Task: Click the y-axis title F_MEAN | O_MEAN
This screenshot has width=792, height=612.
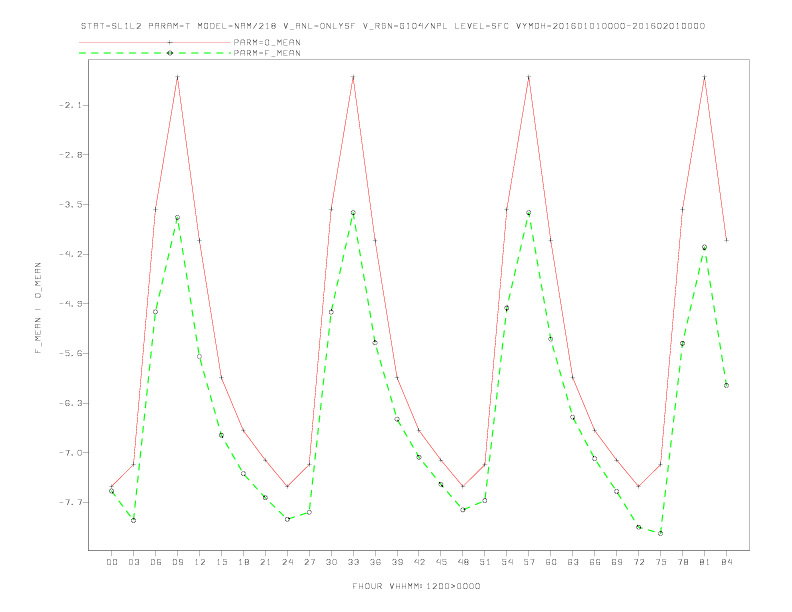Action: coord(38,308)
